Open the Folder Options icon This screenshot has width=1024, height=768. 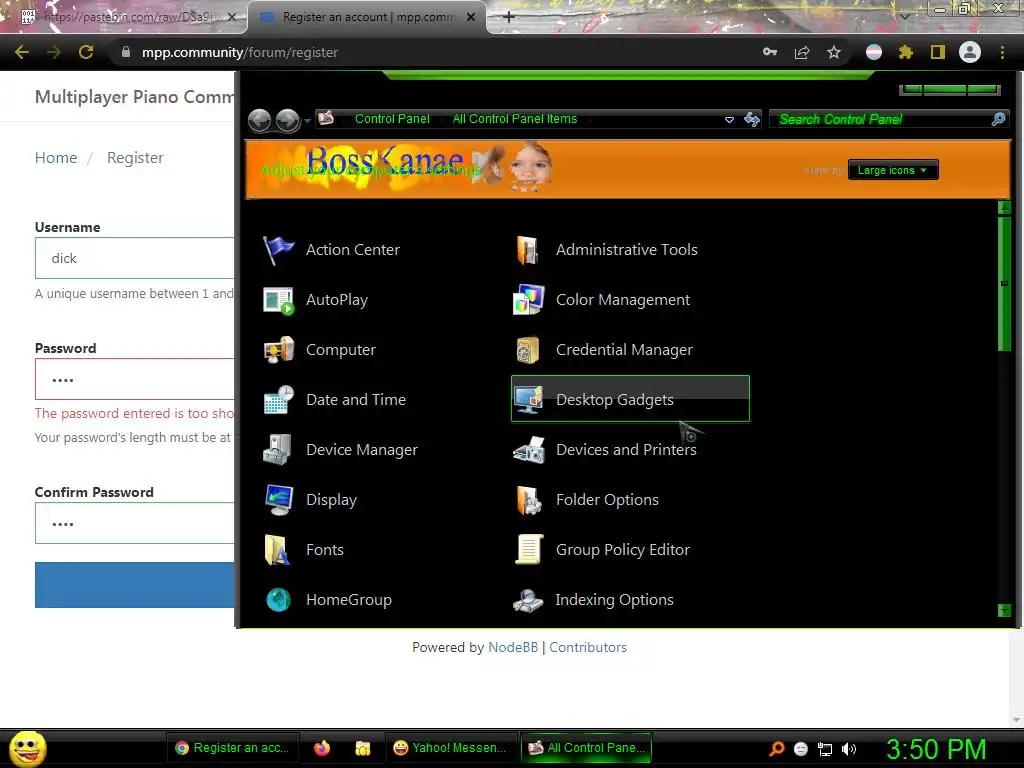[x=528, y=500]
